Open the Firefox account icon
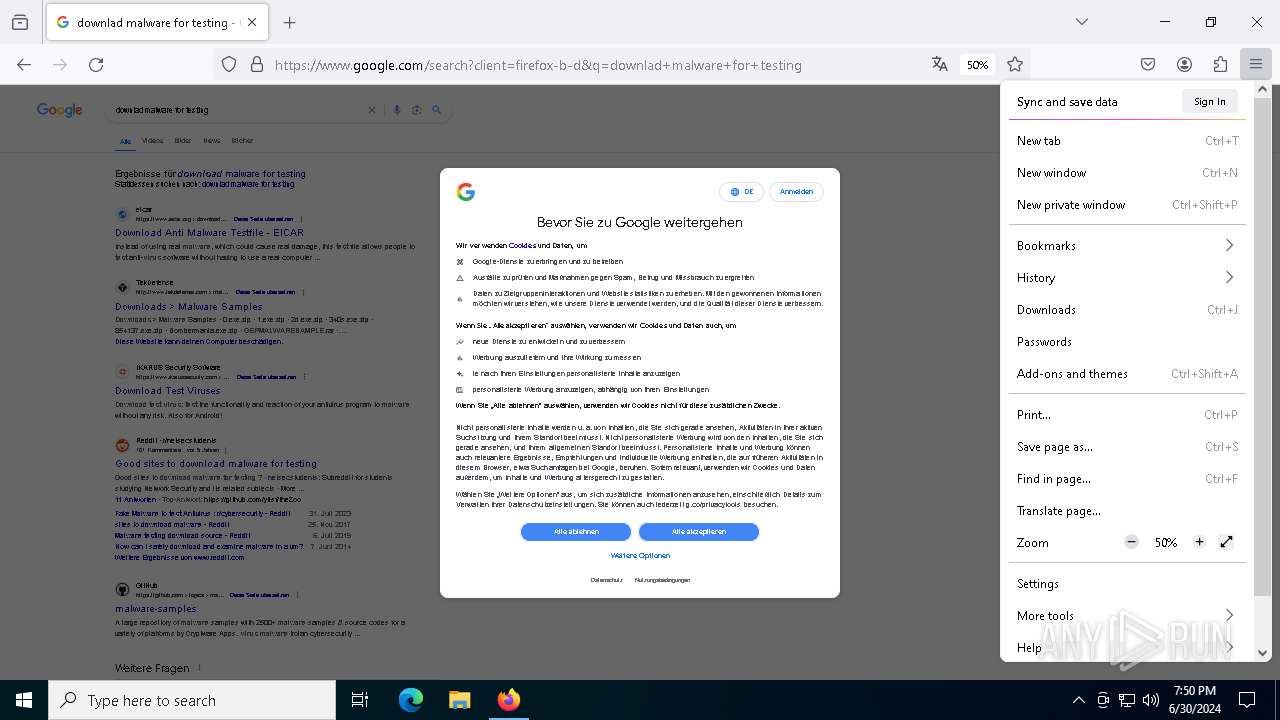Screen dimensions: 1280x720 (1184, 65)
